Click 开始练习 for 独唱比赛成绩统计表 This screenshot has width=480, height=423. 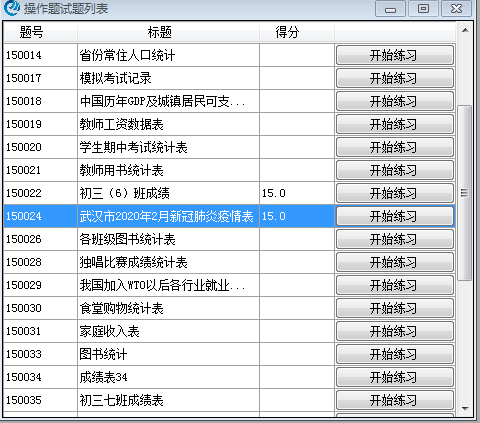(x=395, y=262)
